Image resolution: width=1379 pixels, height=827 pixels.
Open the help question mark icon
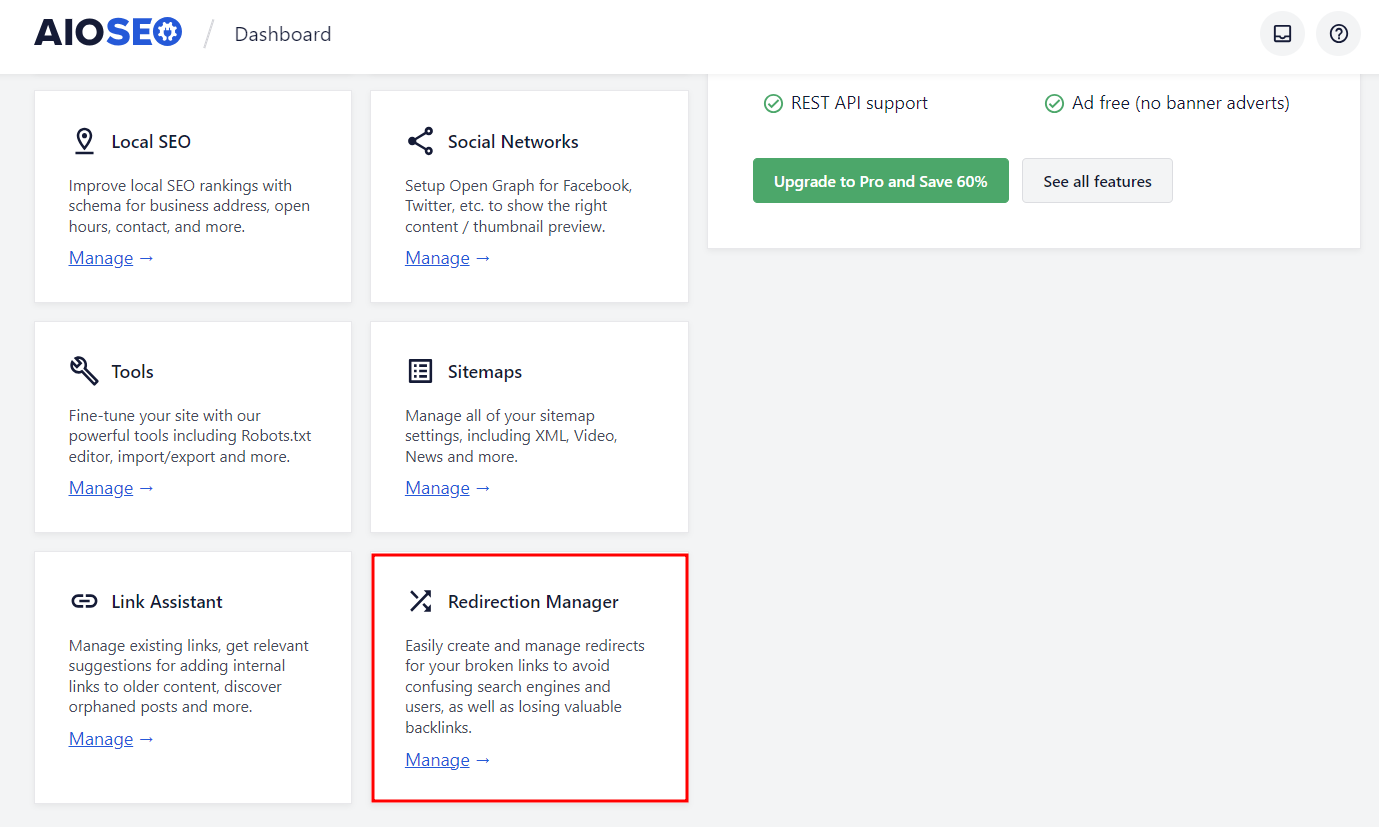[x=1338, y=33]
